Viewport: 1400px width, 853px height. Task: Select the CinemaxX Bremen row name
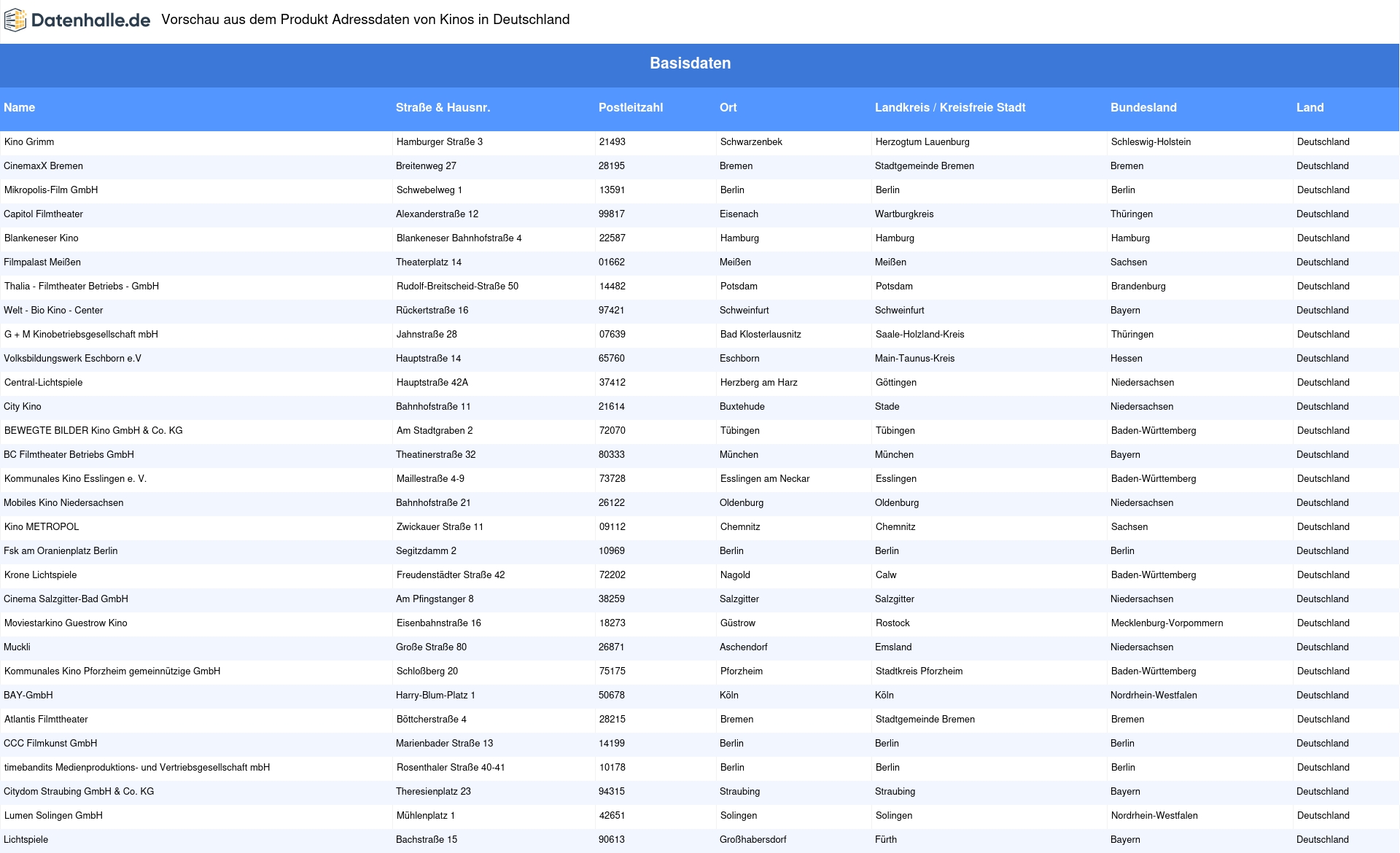(x=43, y=166)
